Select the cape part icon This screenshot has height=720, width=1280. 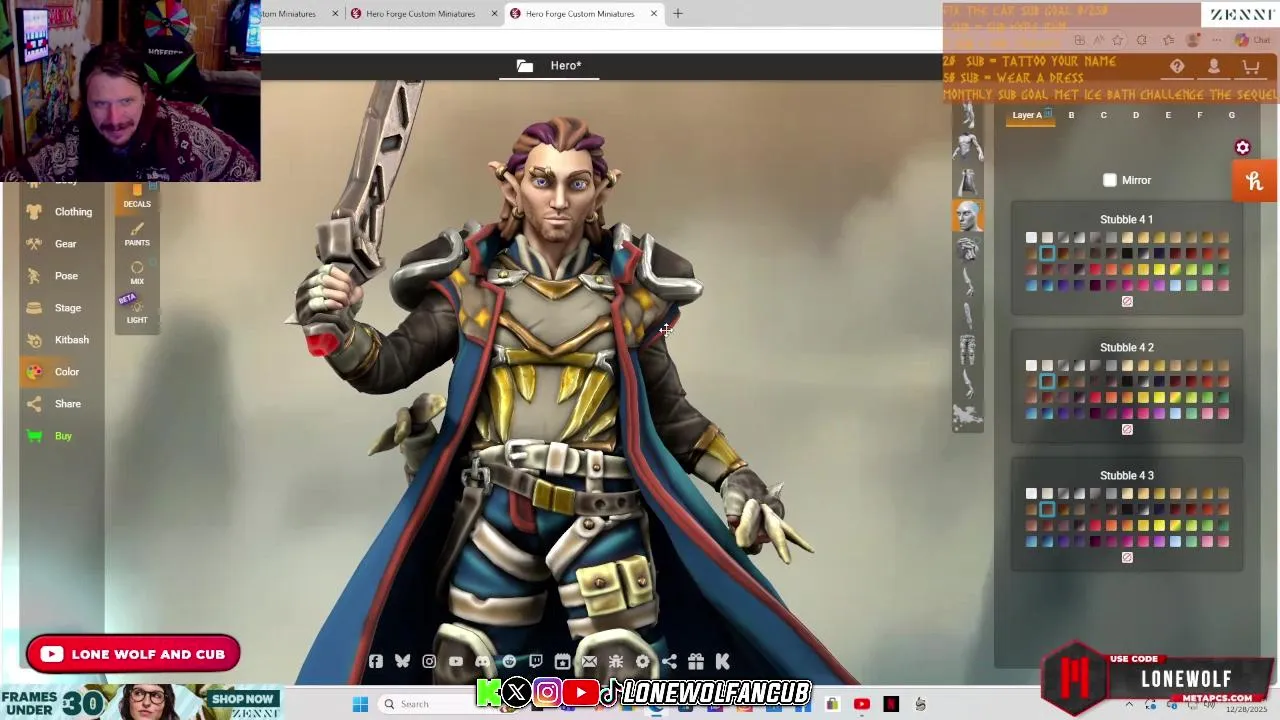point(968,181)
